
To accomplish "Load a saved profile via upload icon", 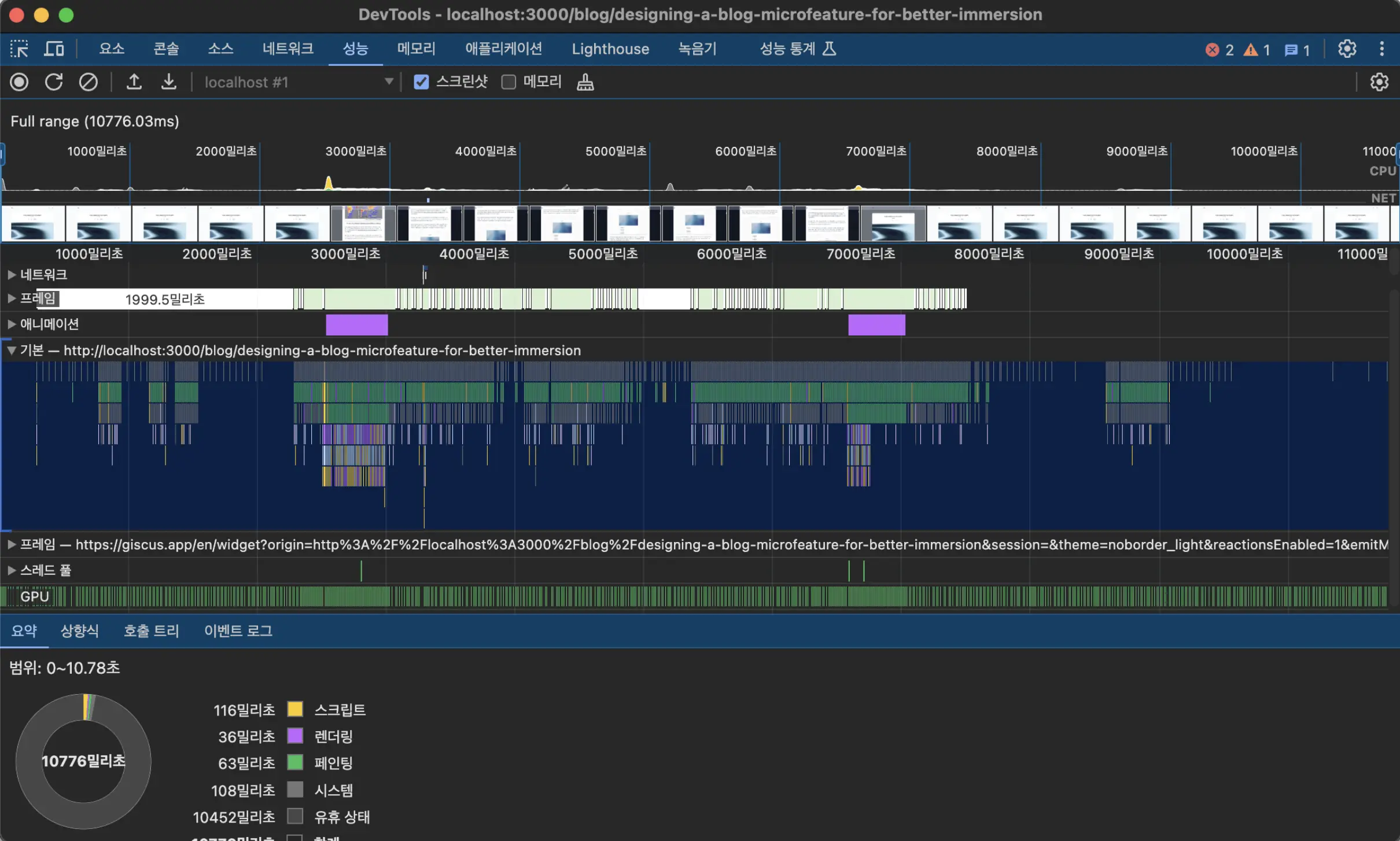I will click(x=134, y=82).
